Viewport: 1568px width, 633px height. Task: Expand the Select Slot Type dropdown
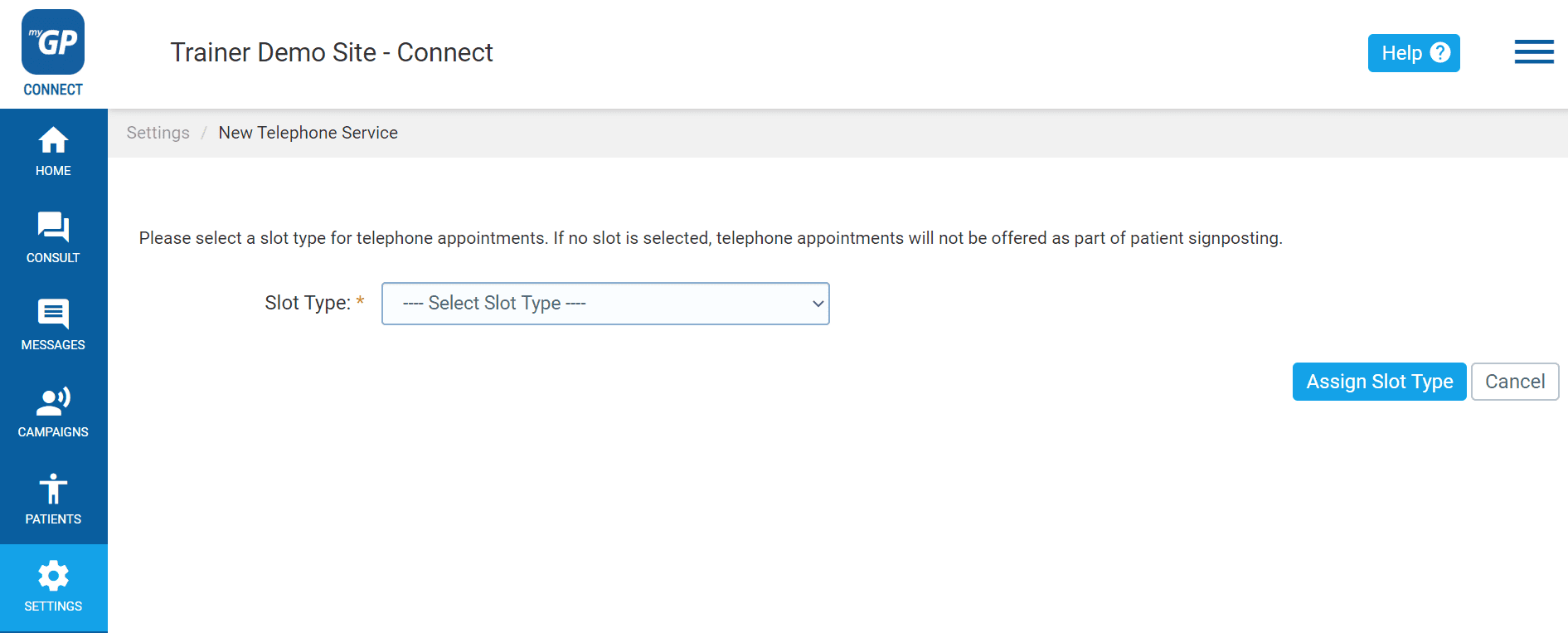(605, 304)
